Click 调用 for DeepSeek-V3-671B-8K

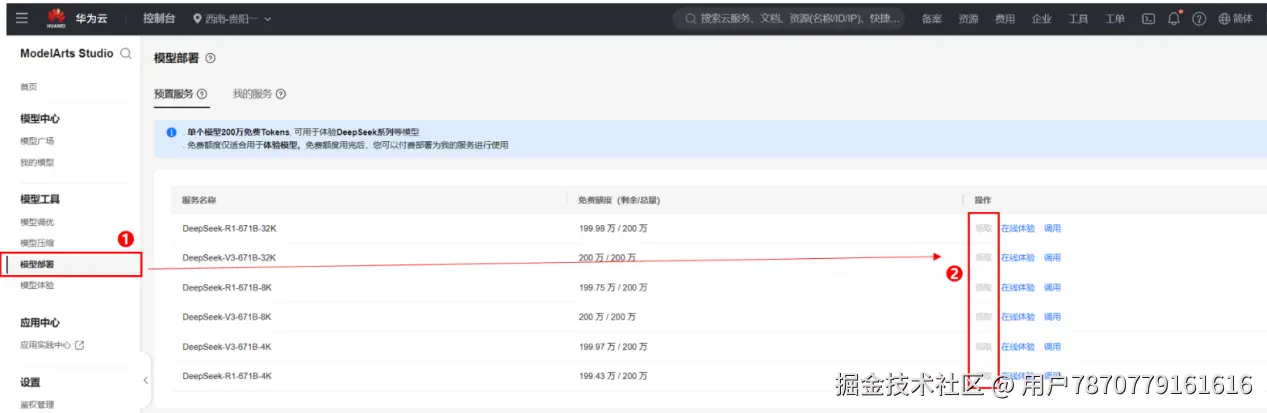[1052, 317]
